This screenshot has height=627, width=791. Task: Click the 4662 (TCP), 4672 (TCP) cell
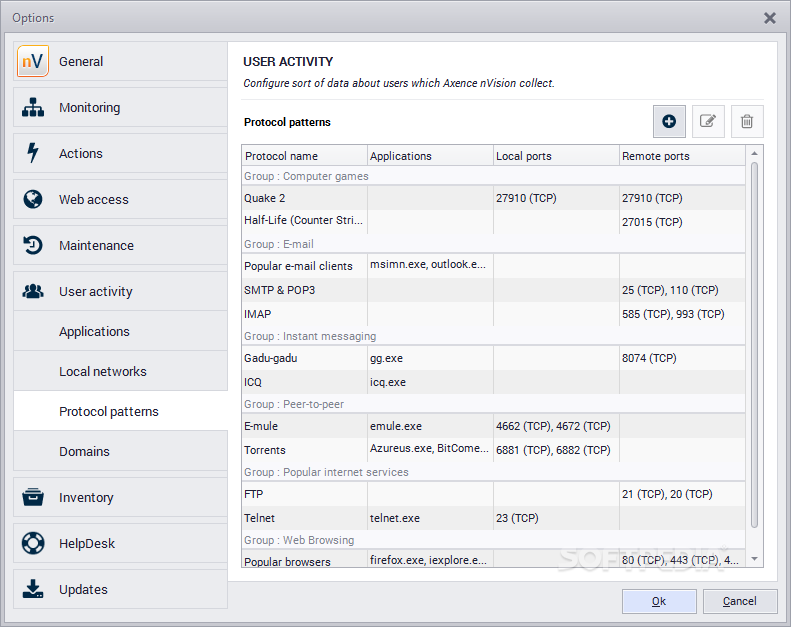point(556,426)
